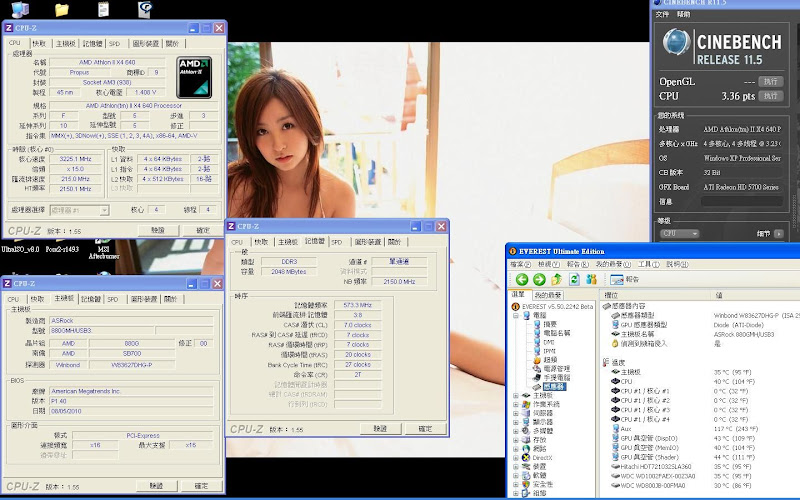
Task: Open the CPU ranking dropdown in CINEBENCH
Action: 679,233
